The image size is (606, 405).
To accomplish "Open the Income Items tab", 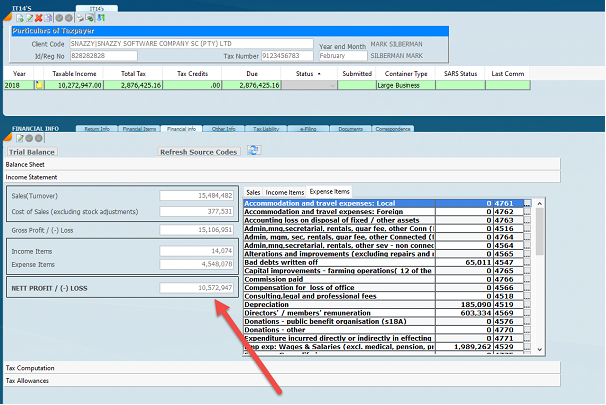I will (x=284, y=191).
